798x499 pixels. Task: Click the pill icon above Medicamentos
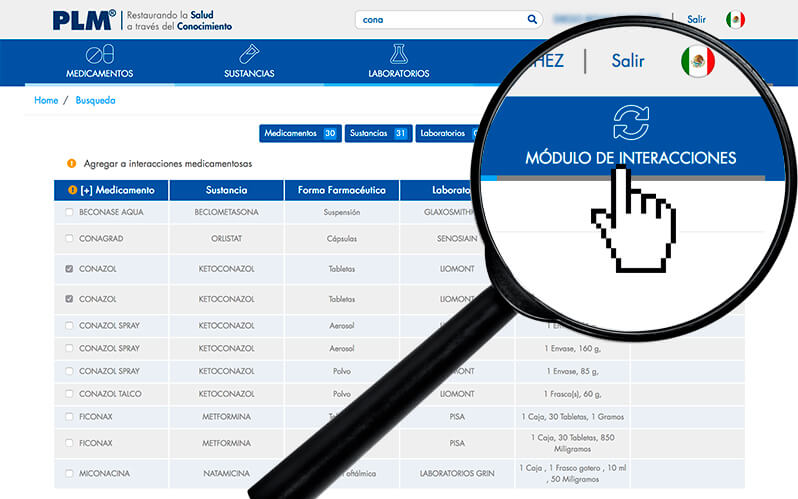coord(99,54)
